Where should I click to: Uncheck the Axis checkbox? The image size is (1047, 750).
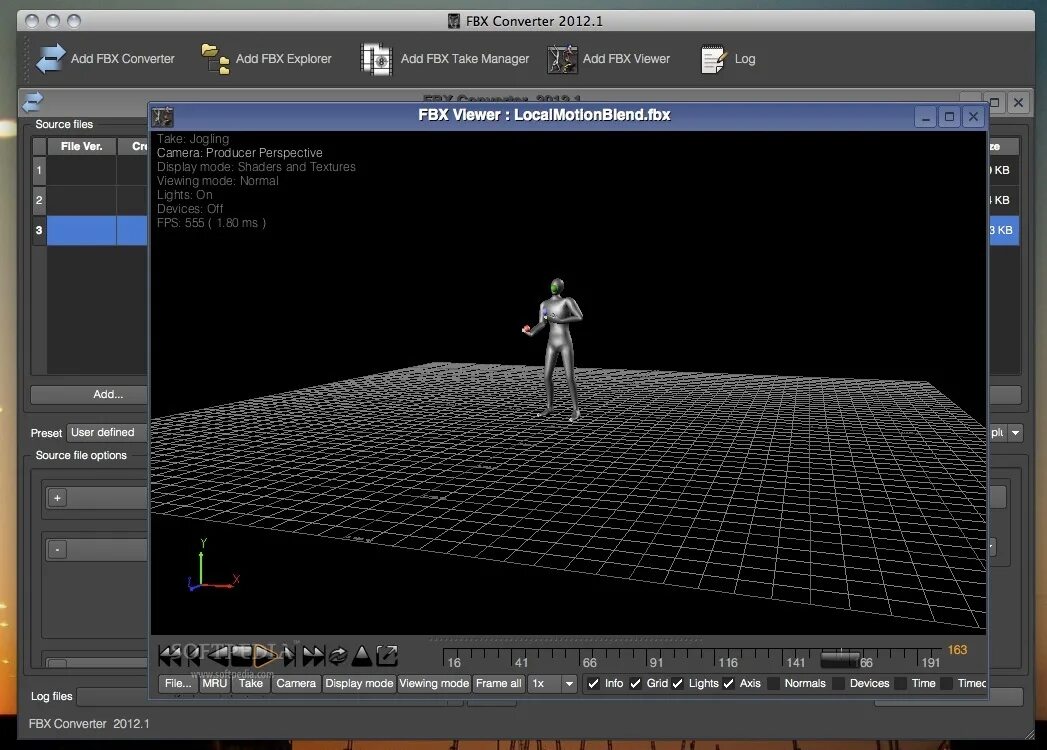(728, 683)
